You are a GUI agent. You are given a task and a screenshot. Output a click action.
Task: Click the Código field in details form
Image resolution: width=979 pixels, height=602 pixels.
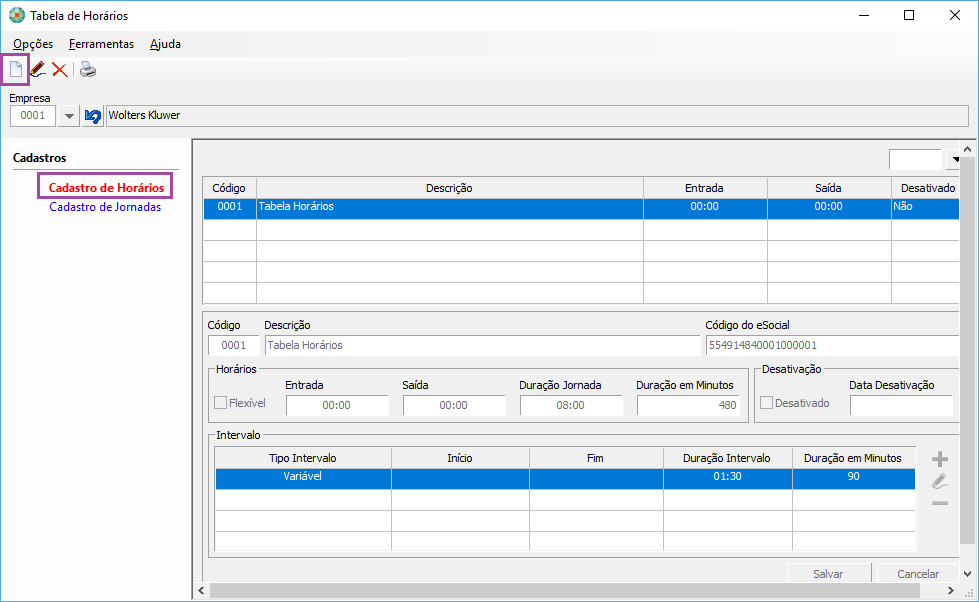point(234,345)
